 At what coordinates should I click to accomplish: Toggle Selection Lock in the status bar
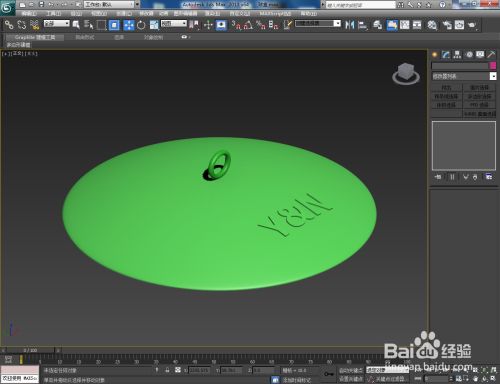(x=167, y=370)
